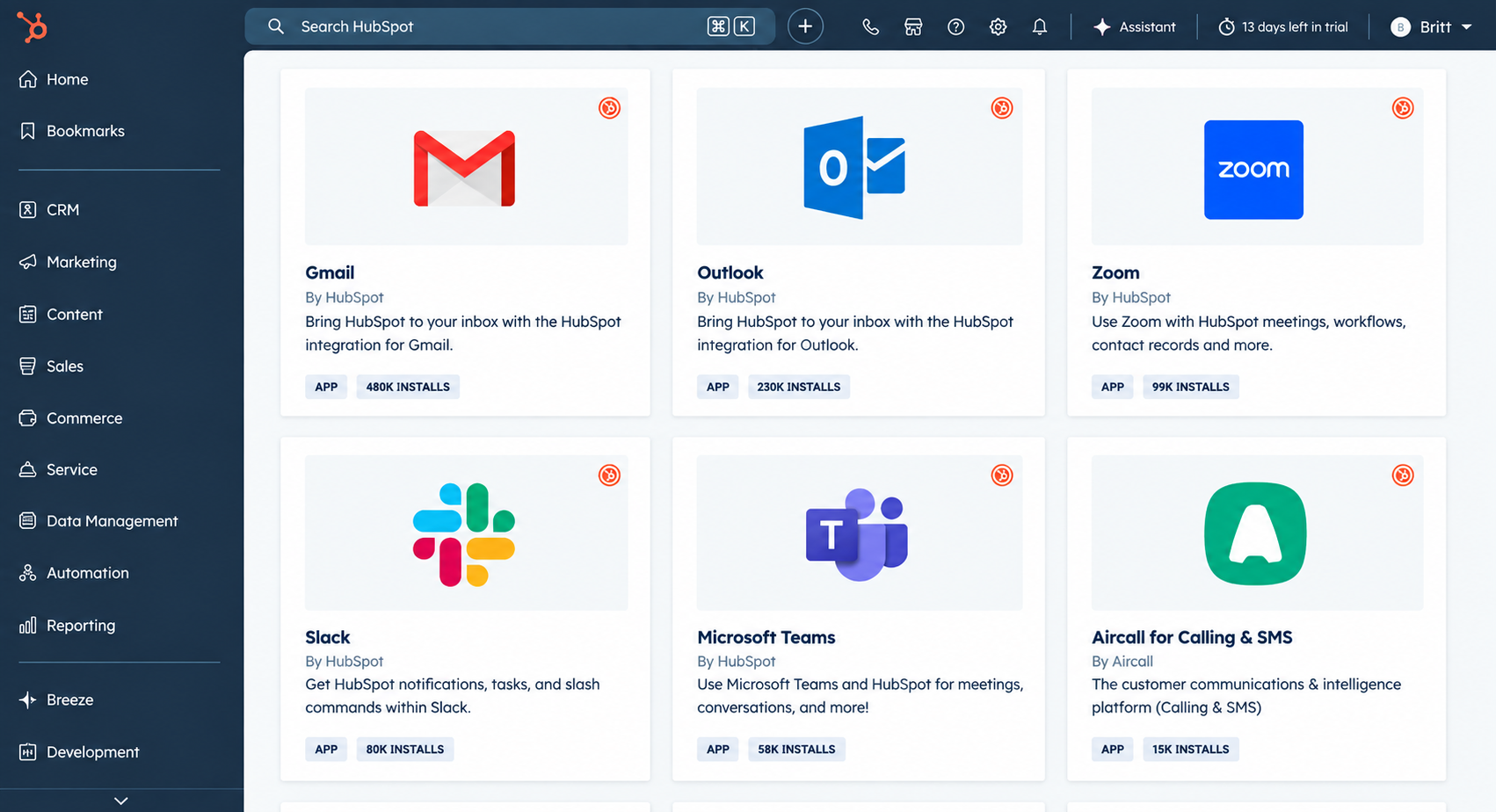Screen dimensions: 1496x812
Task: Open the Slack app title link
Action: tap(327, 637)
